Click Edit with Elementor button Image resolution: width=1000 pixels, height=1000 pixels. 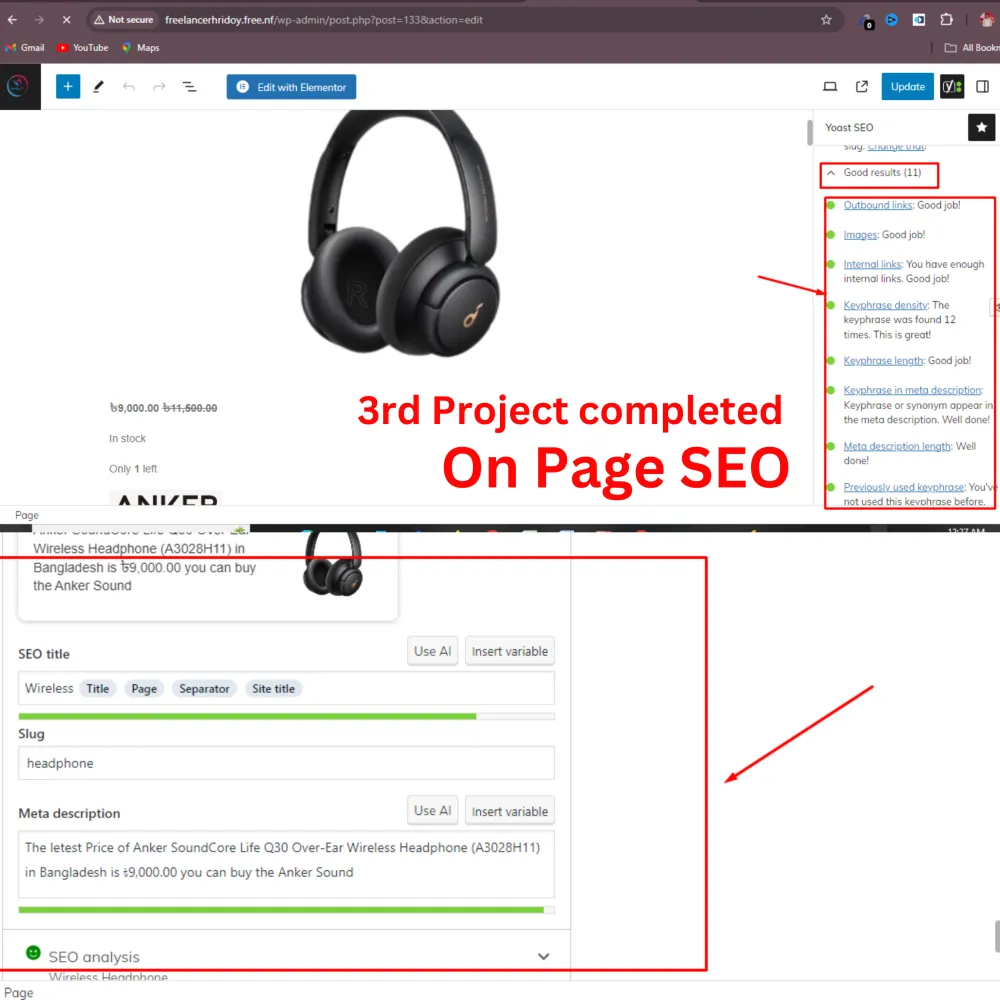(291, 87)
